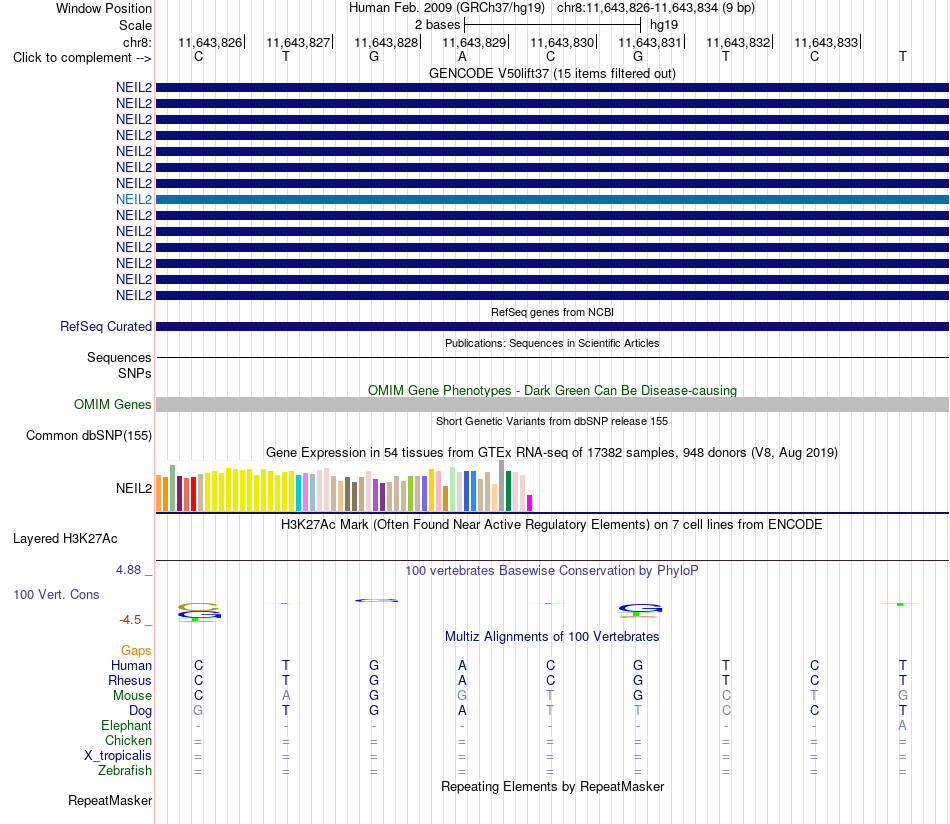The image size is (950, 824).
Task: Select the Rhesus alignment row label
Action: (130, 680)
